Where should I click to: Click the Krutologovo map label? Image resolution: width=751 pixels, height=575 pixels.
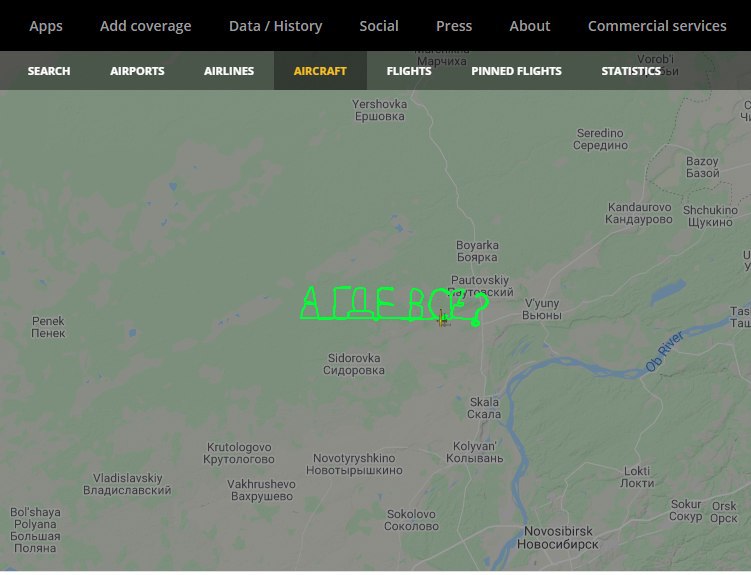[x=239, y=453]
